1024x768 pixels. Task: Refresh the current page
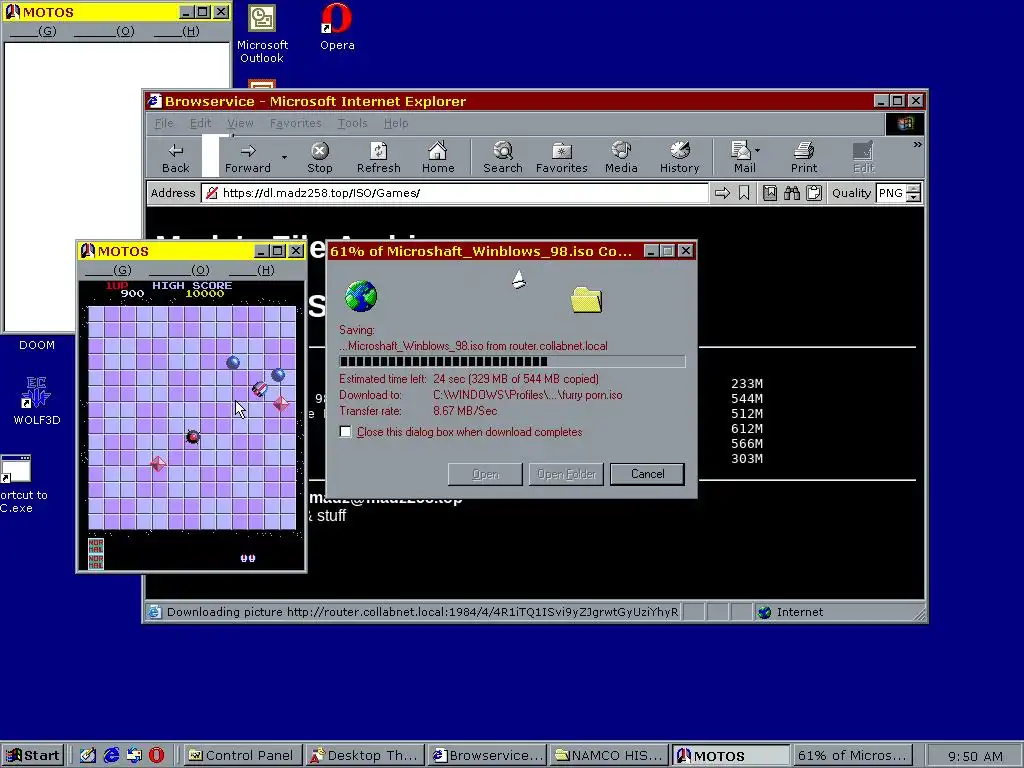pyautogui.click(x=378, y=157)
